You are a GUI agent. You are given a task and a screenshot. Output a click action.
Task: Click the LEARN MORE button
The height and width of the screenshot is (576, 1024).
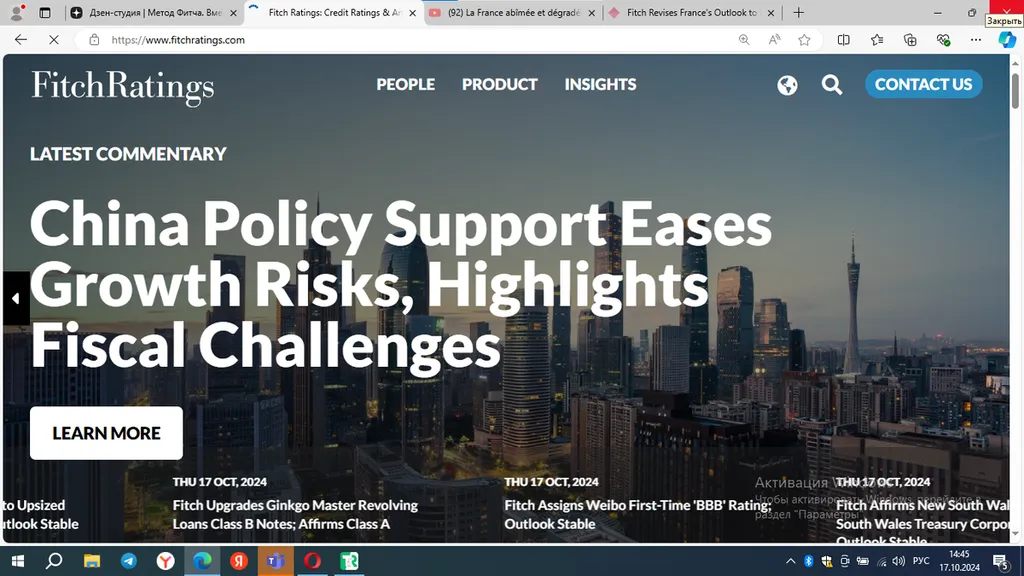click(x=106, y=433)
